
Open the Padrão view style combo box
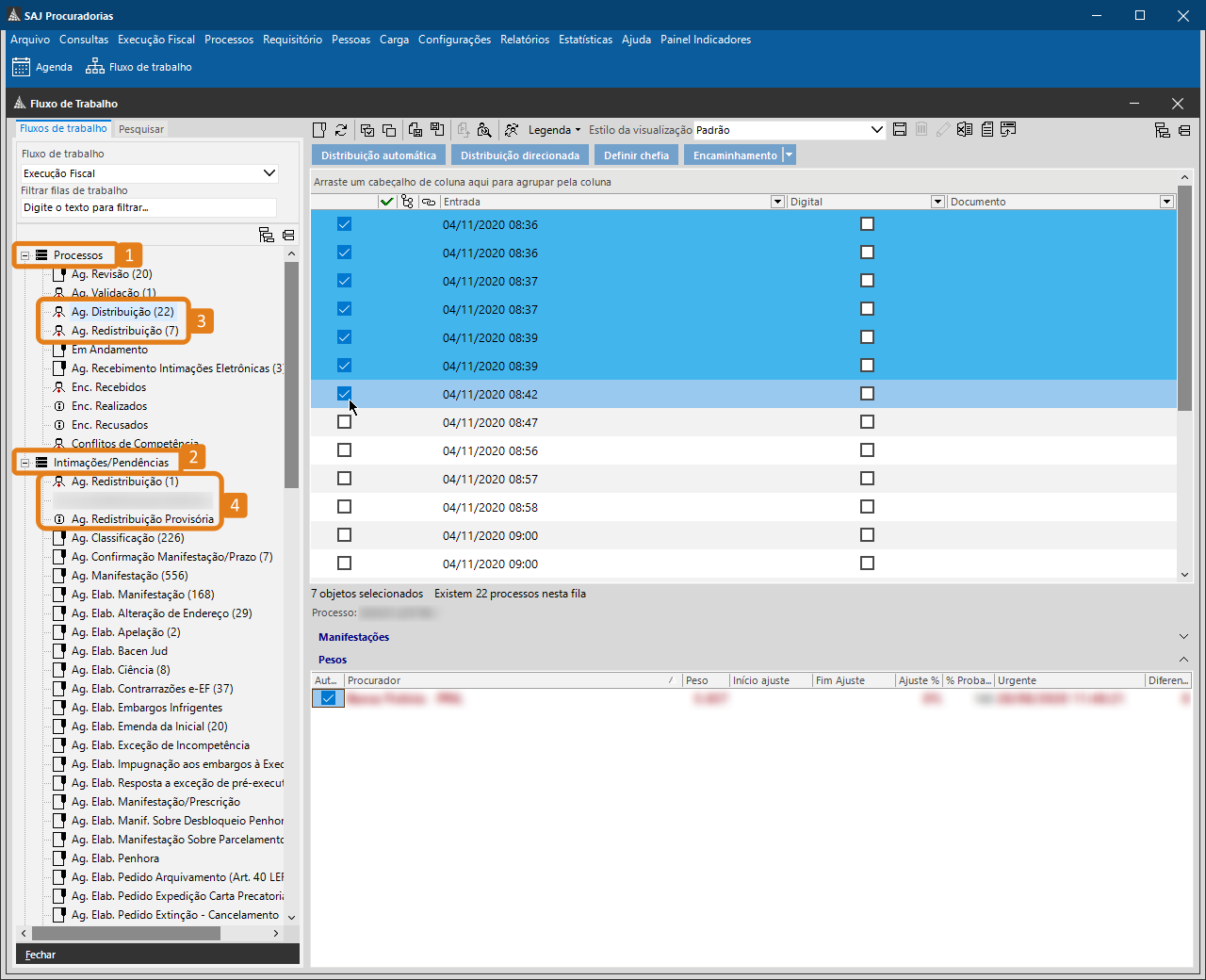[x=790, y=130]
